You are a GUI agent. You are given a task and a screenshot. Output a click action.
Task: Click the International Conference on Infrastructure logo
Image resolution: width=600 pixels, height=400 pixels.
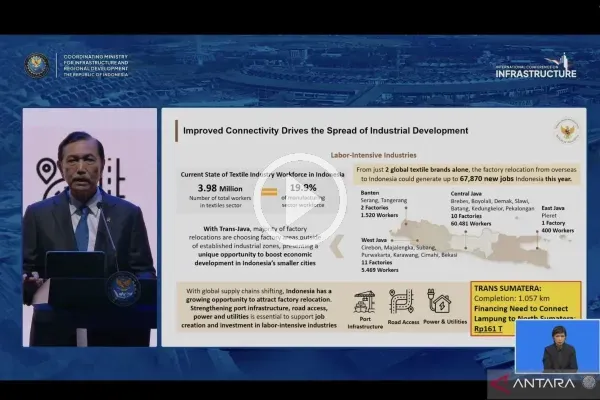535,67
